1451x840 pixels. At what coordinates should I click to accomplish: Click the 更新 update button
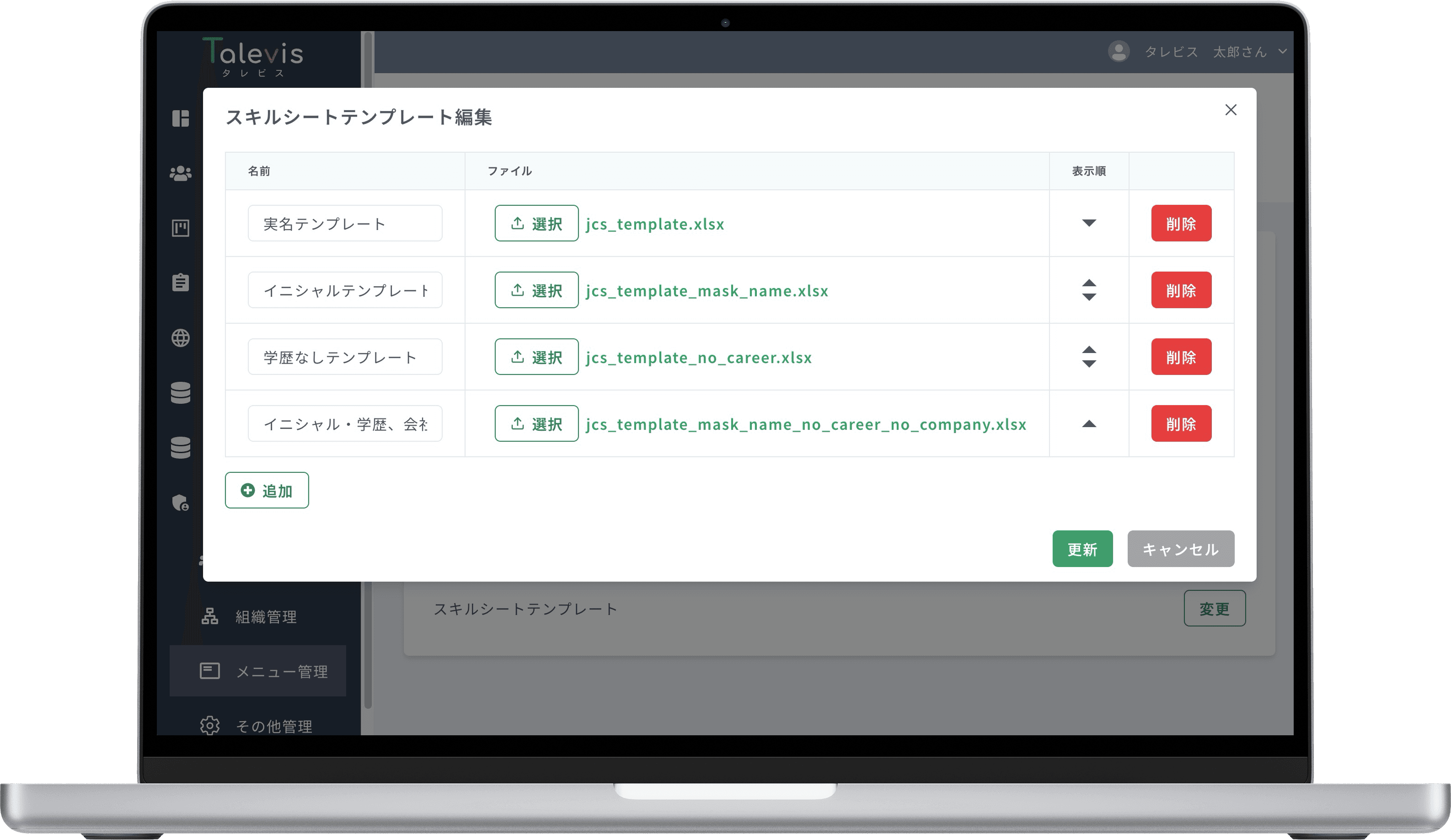click(x=1082, y=549)
